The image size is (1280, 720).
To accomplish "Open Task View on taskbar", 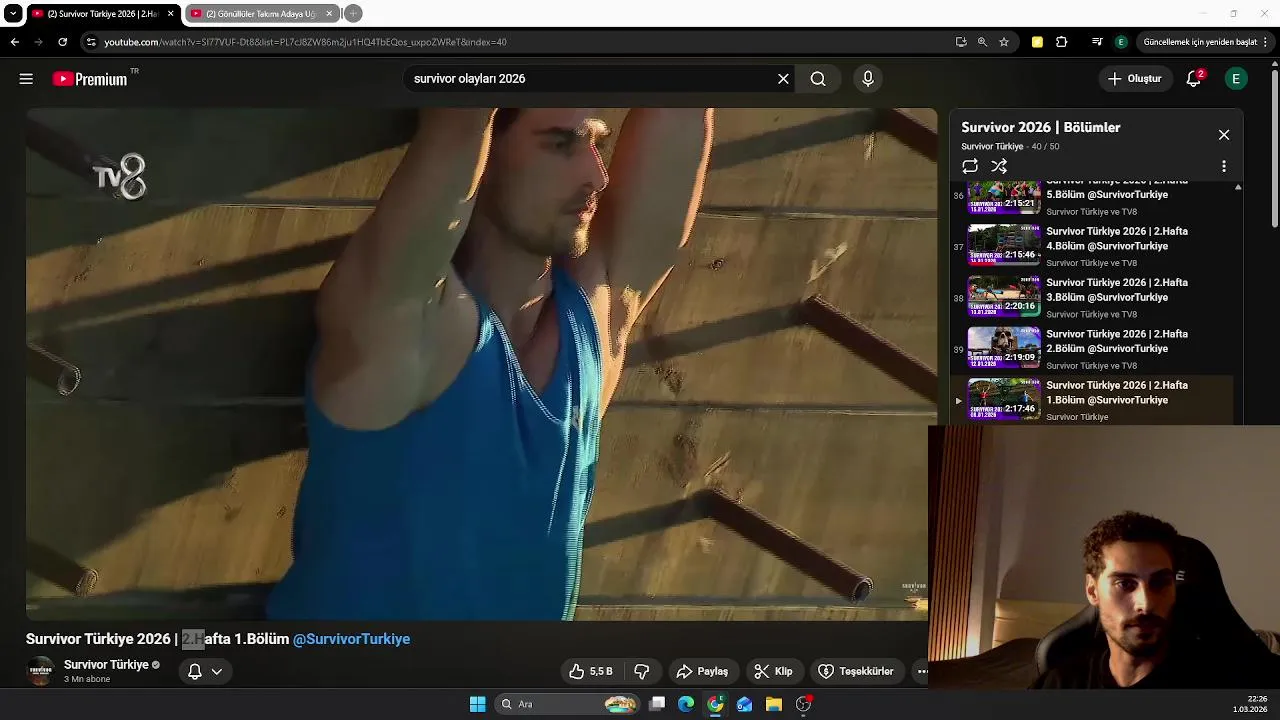I will tap(657, 704).
